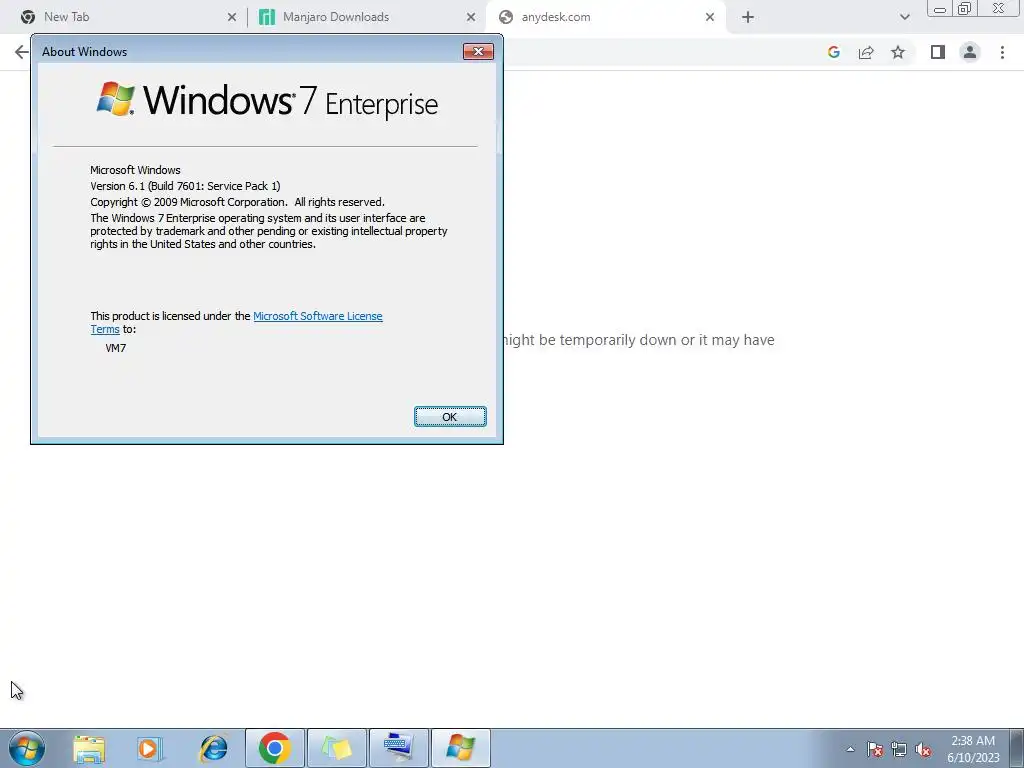The image size is (1024, 768).
Task: Open Windows Explorer from the taskbar
Action: [x=89, y=748]
